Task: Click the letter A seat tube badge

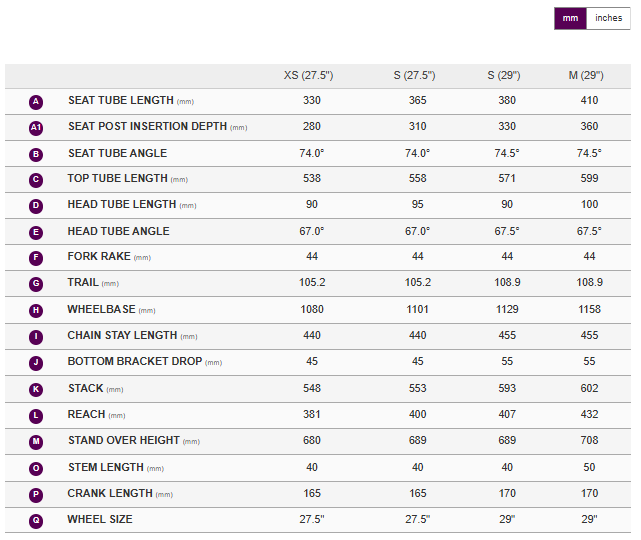Action: 36,102
